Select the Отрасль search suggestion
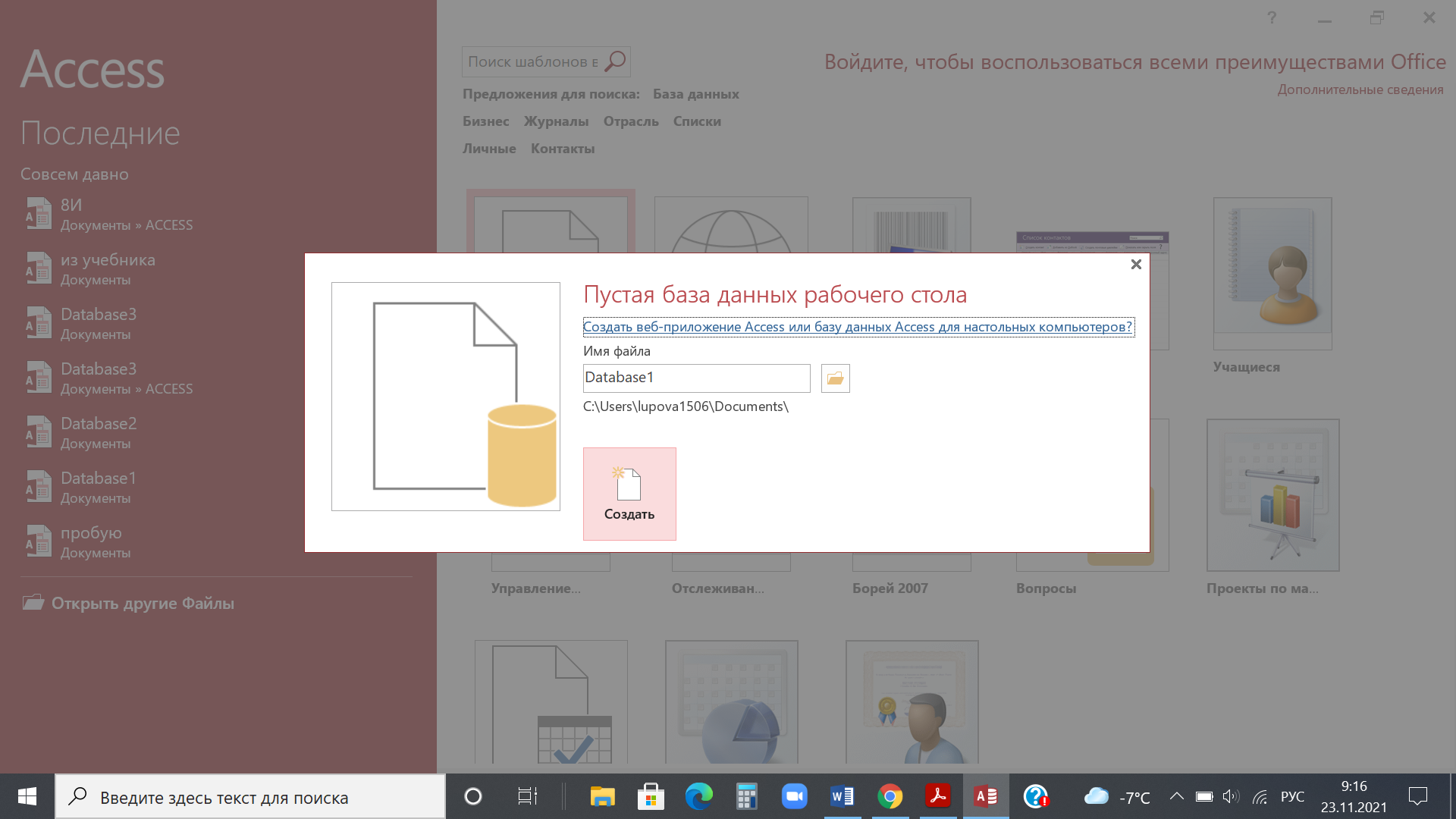This screenshot has height=819, width=1456. (630, 121)
